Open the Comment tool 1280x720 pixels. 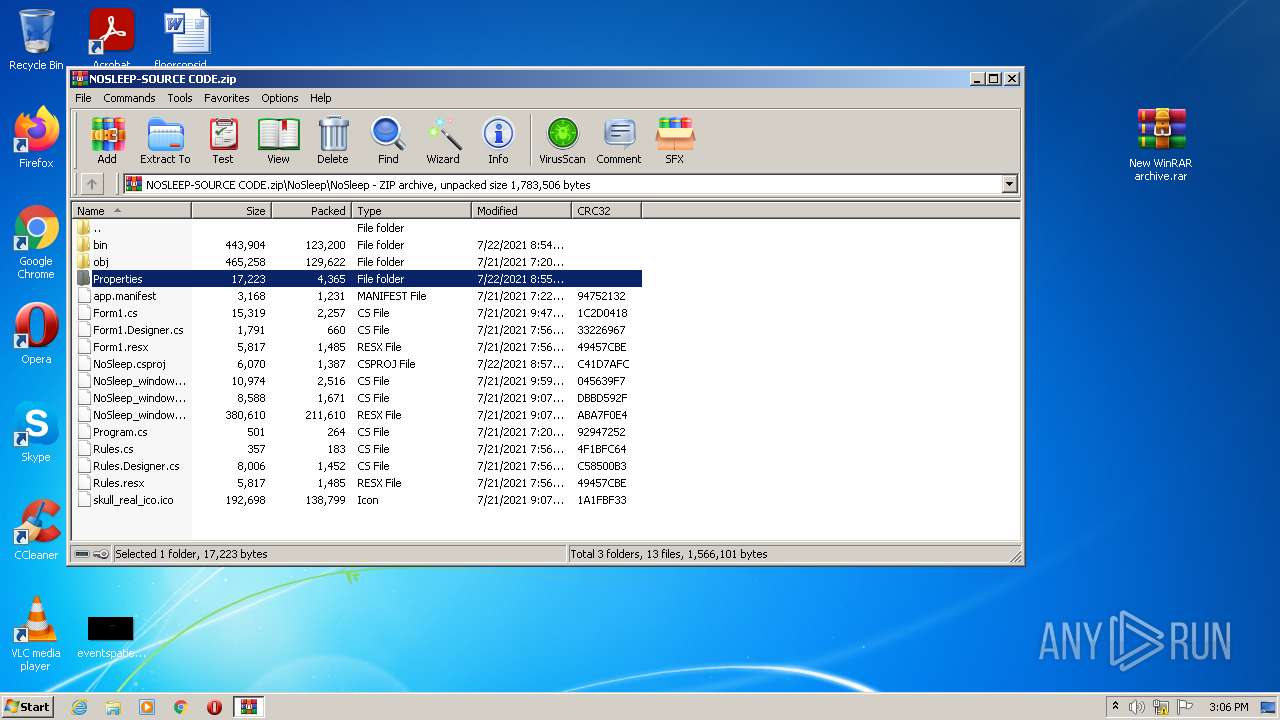pos(619,140)
